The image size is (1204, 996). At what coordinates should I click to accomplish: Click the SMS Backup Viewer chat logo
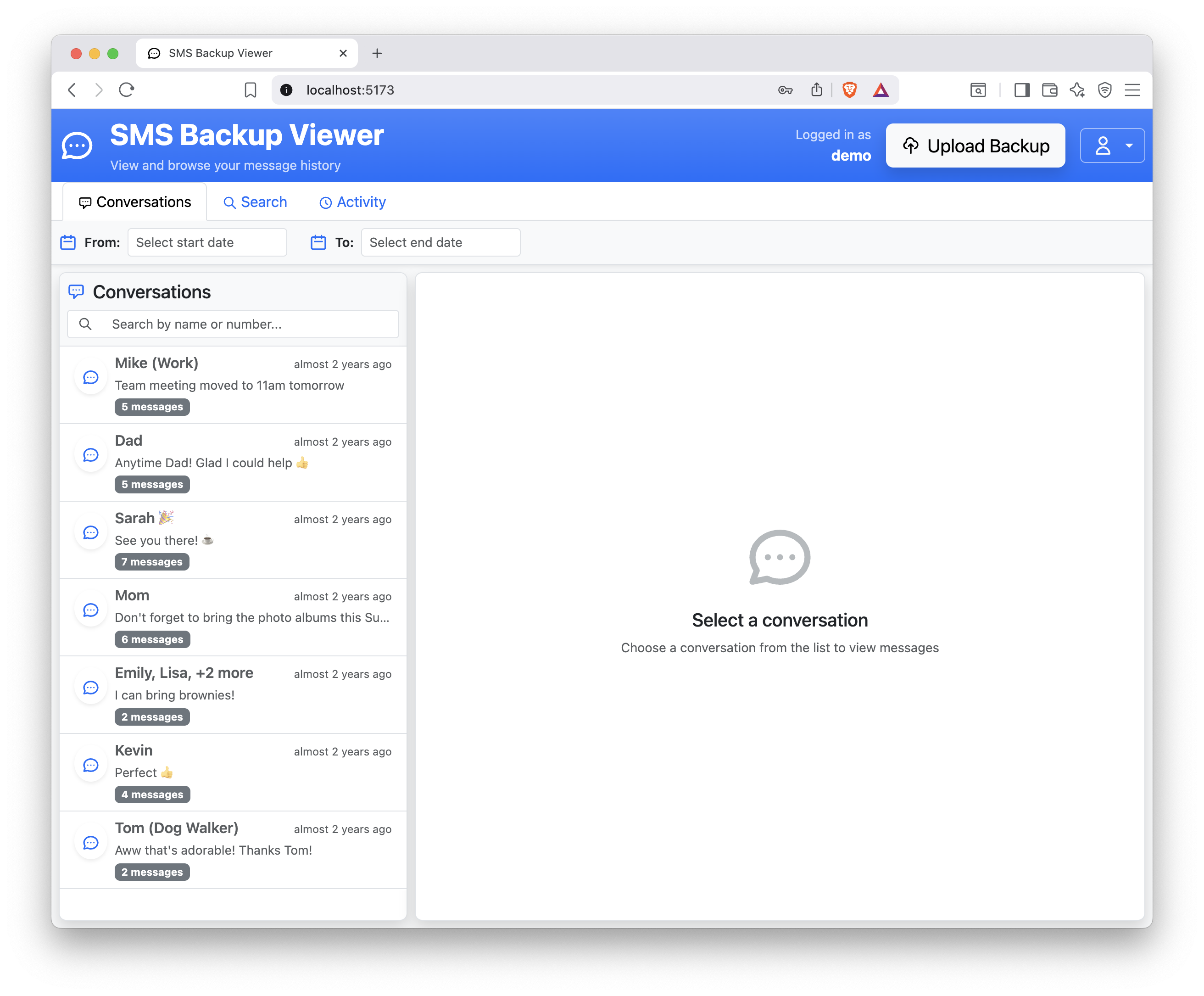77,146
